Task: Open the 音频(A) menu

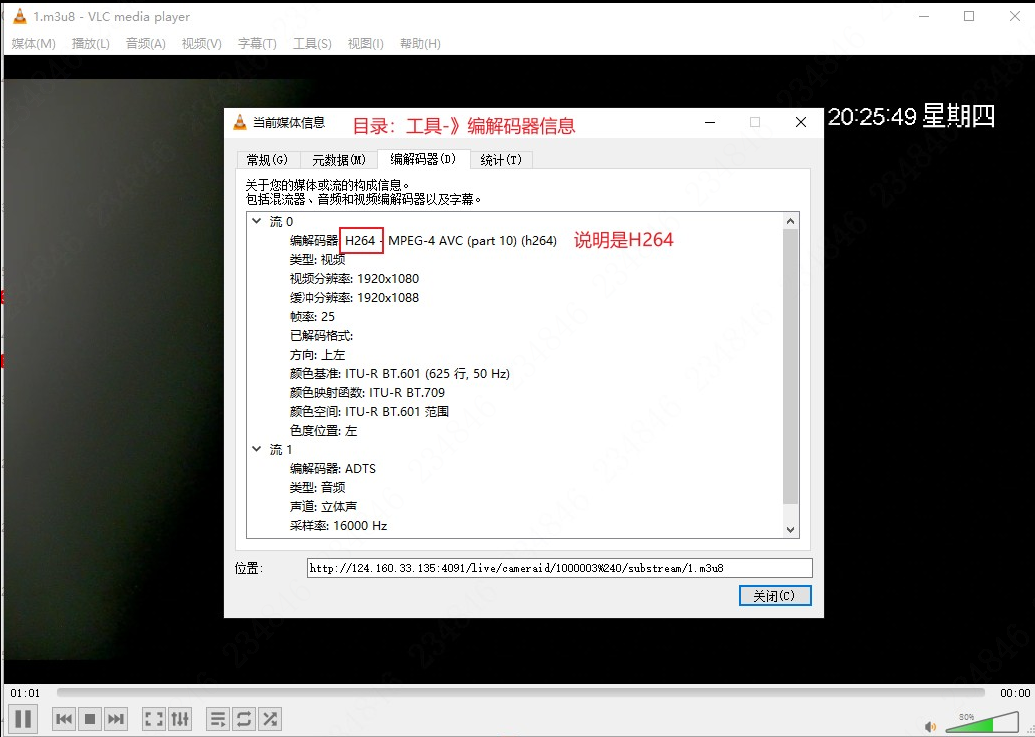Action: (x=145, y=44)
